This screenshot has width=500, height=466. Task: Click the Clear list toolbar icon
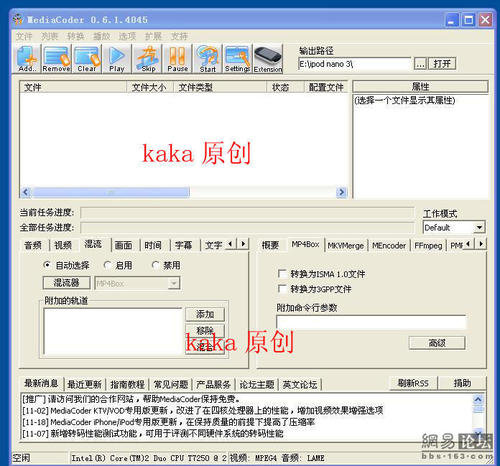87,59
